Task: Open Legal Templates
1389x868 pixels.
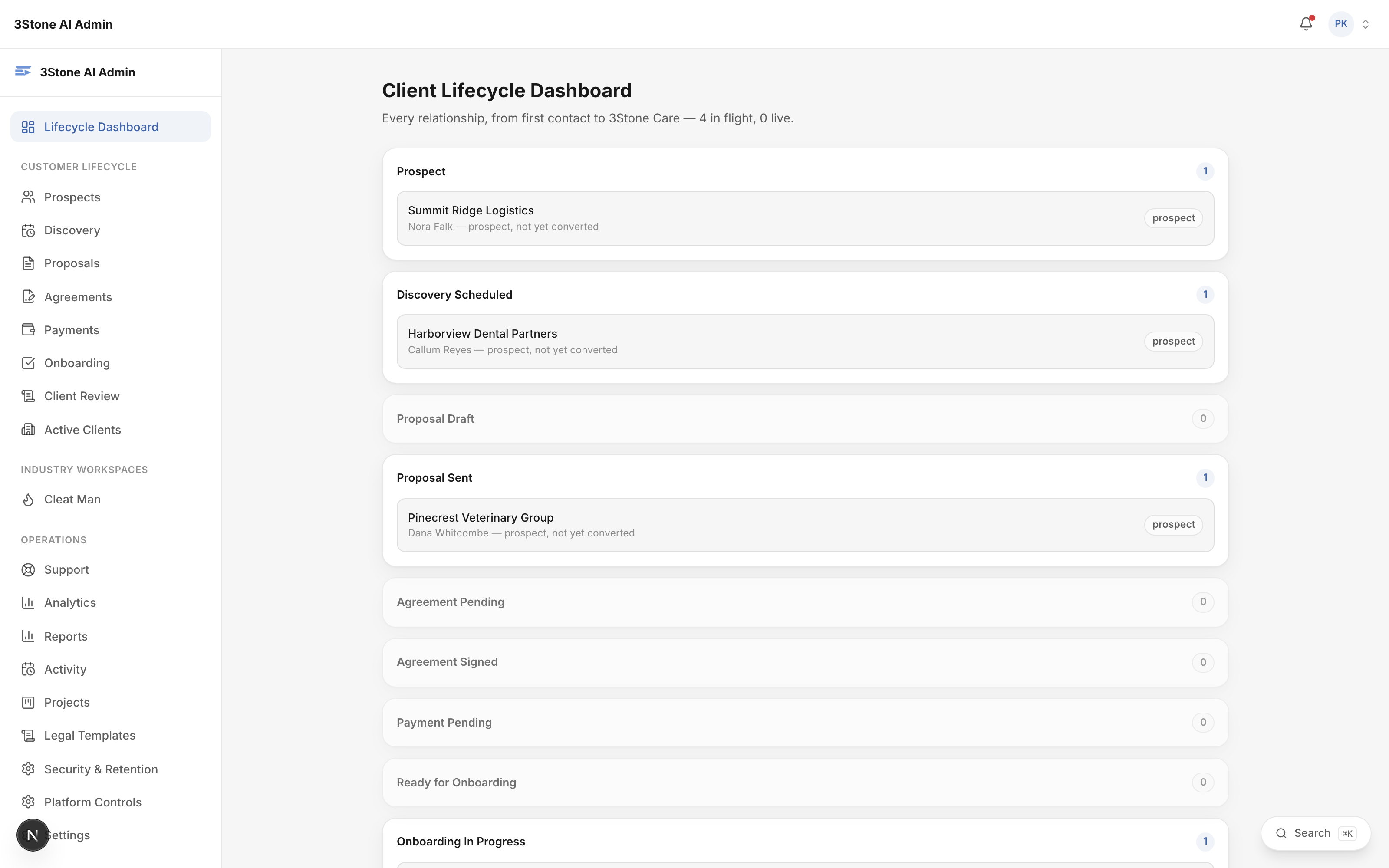Action: [x=110, y=735]
